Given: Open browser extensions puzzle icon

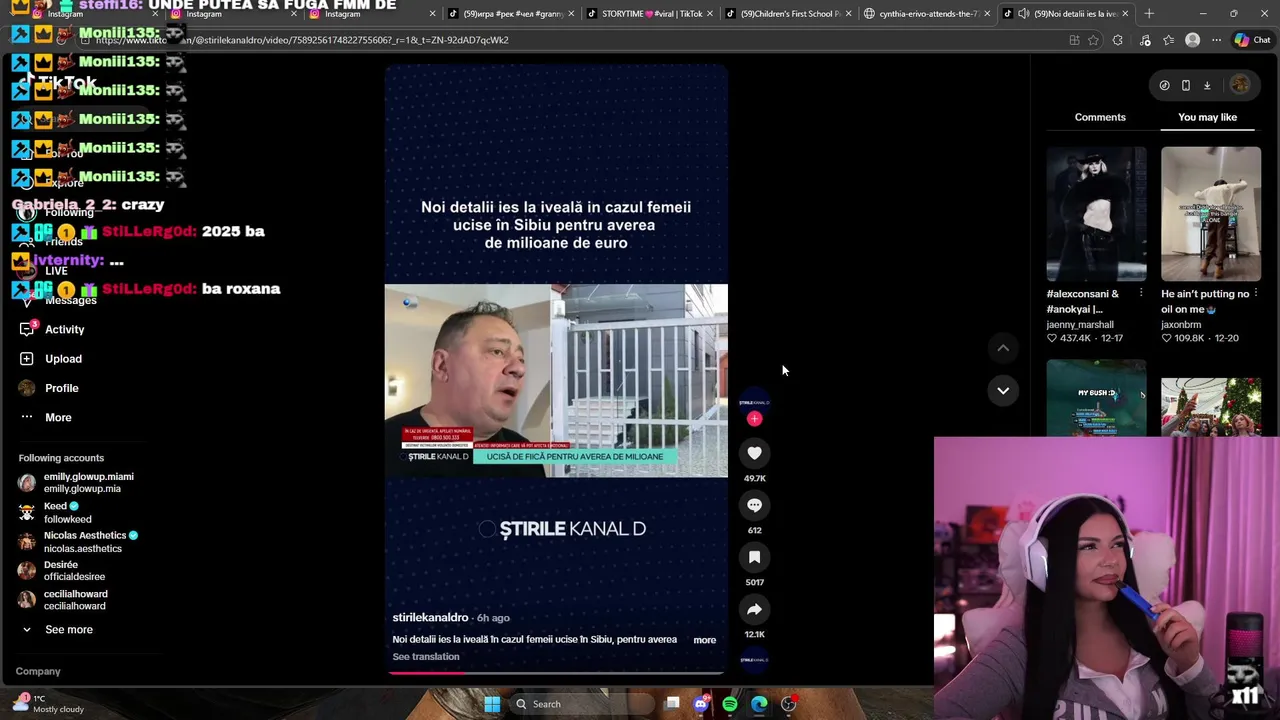Looking at the screenshot, I should 1117,40.
